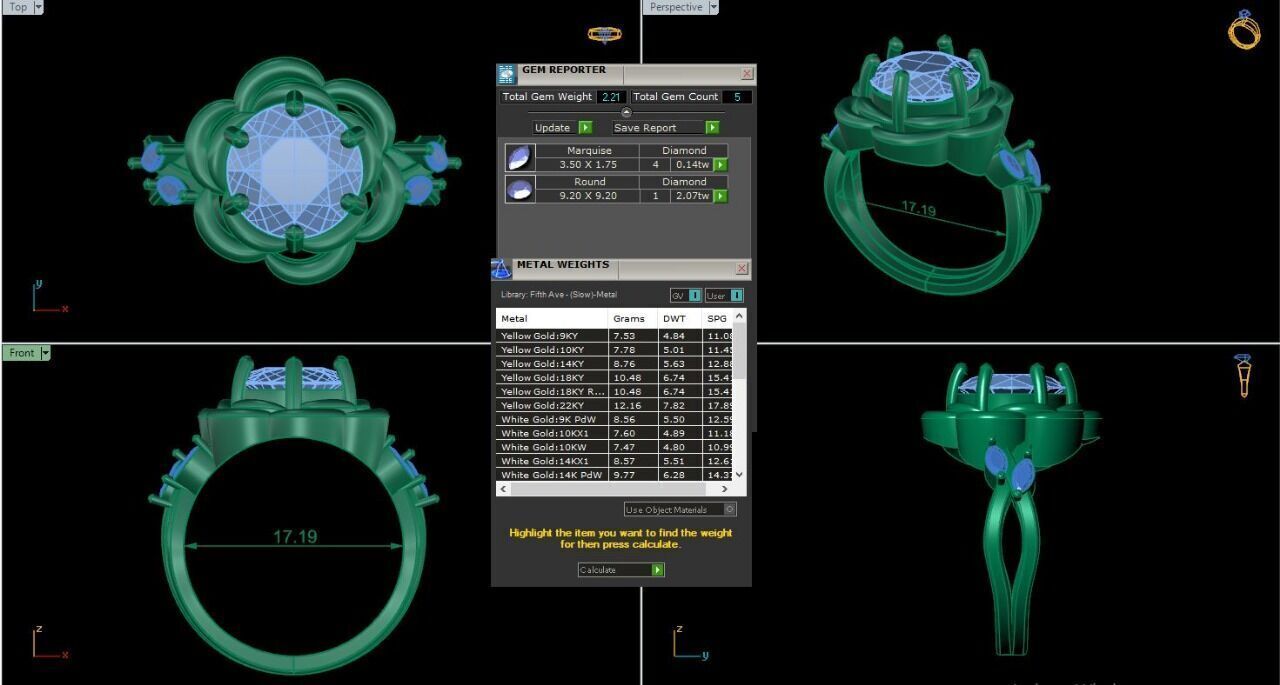Toggle Use Object Materials option

(680, 509)
